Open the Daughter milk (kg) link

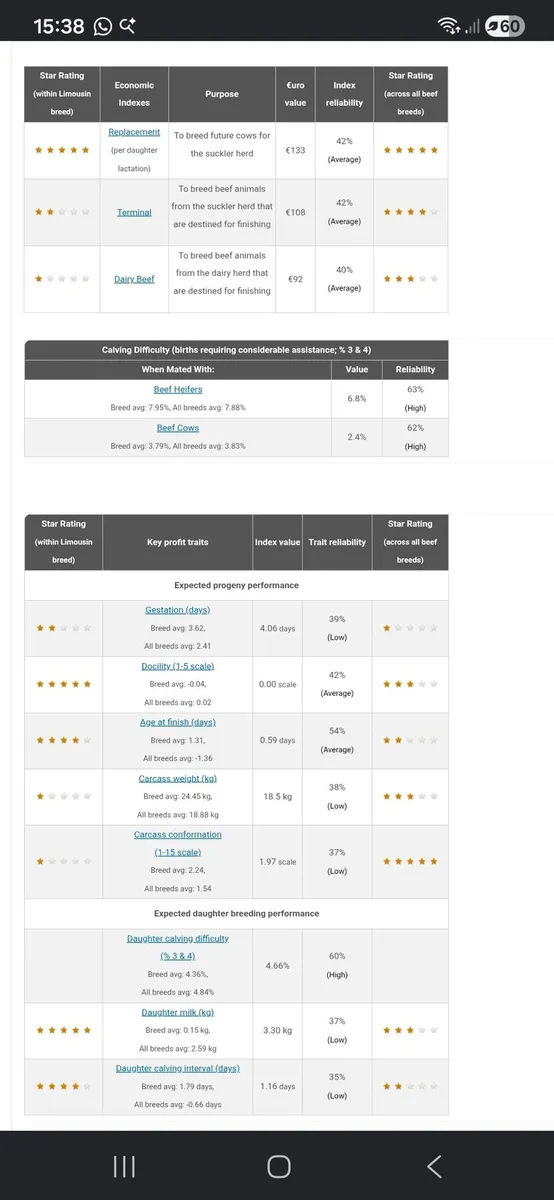point(177,1012)
